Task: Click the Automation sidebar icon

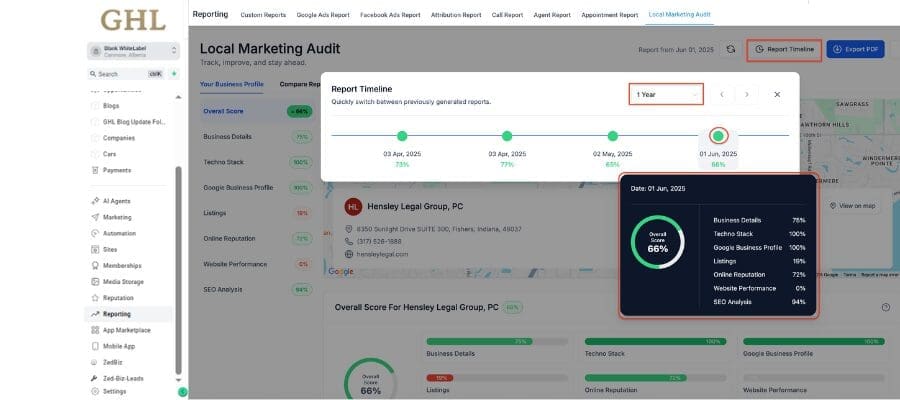Action: (x=96, y=233)
